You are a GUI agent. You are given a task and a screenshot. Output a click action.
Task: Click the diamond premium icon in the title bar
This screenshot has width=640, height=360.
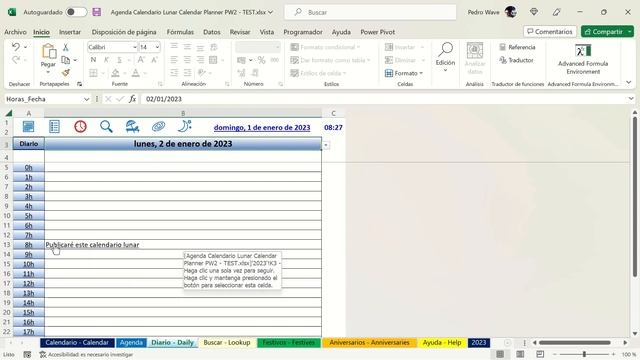coord(533,12)
